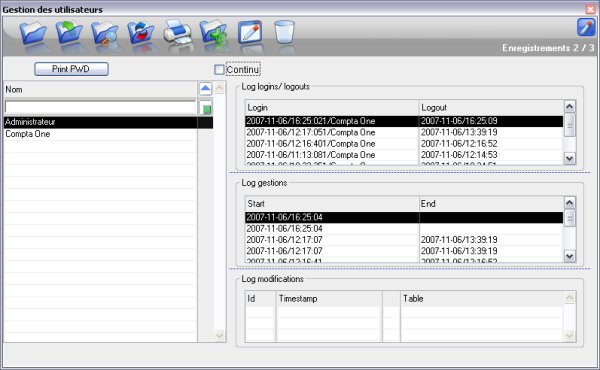Click the Id column header in Log modifications
Image resolution: width=600 pixels, height=370 pixels.
coord(260,298)
